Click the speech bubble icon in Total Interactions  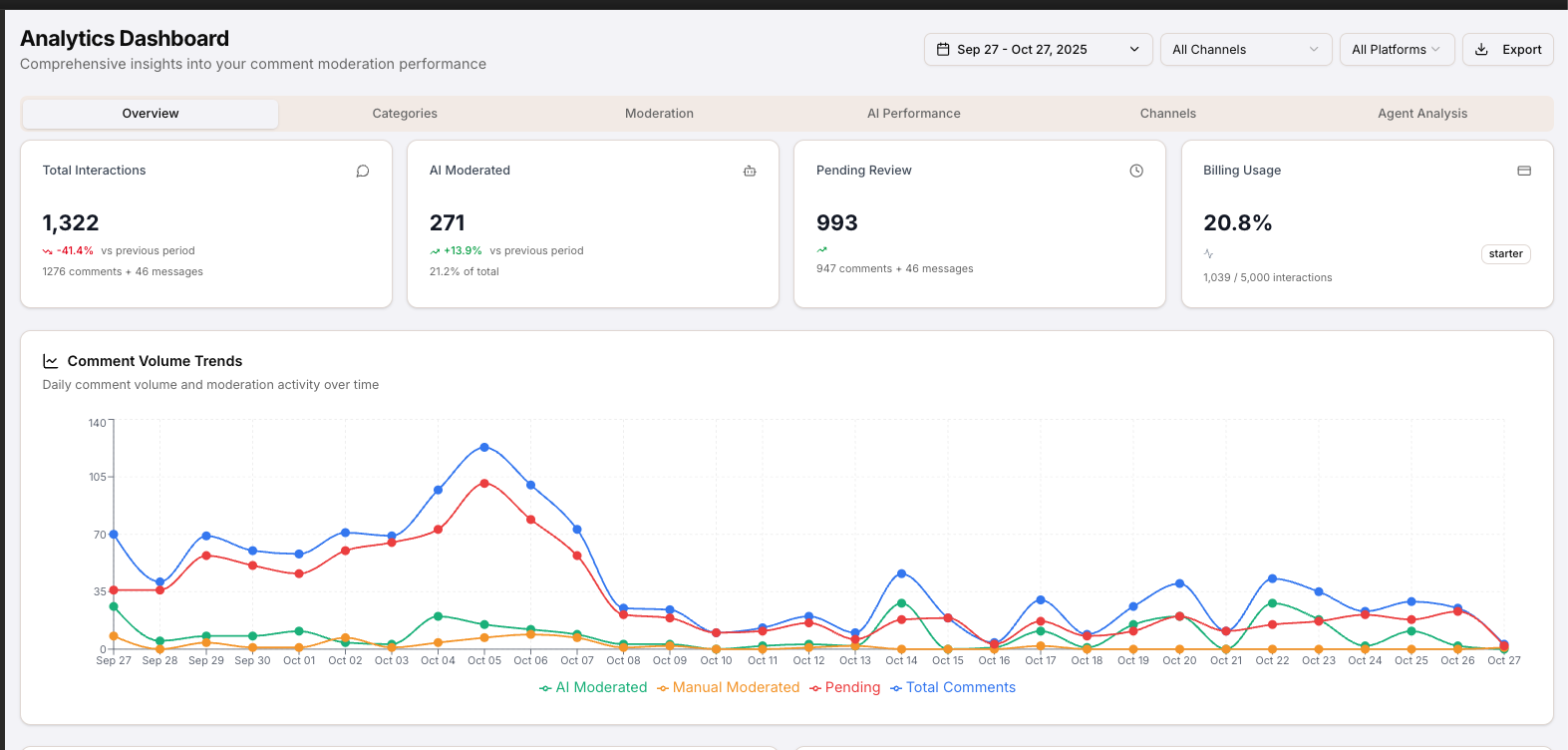(x=363, y=171)
